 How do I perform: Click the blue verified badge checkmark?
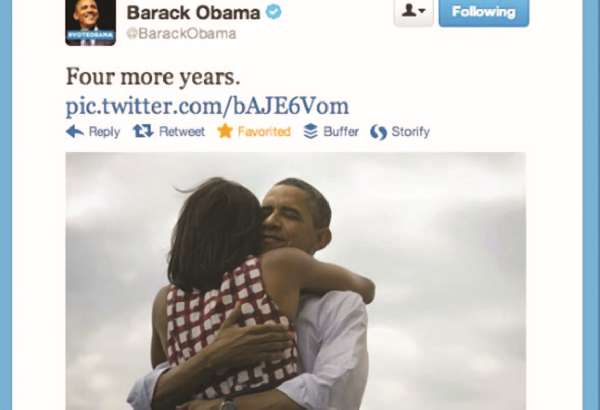click(274, 12)
